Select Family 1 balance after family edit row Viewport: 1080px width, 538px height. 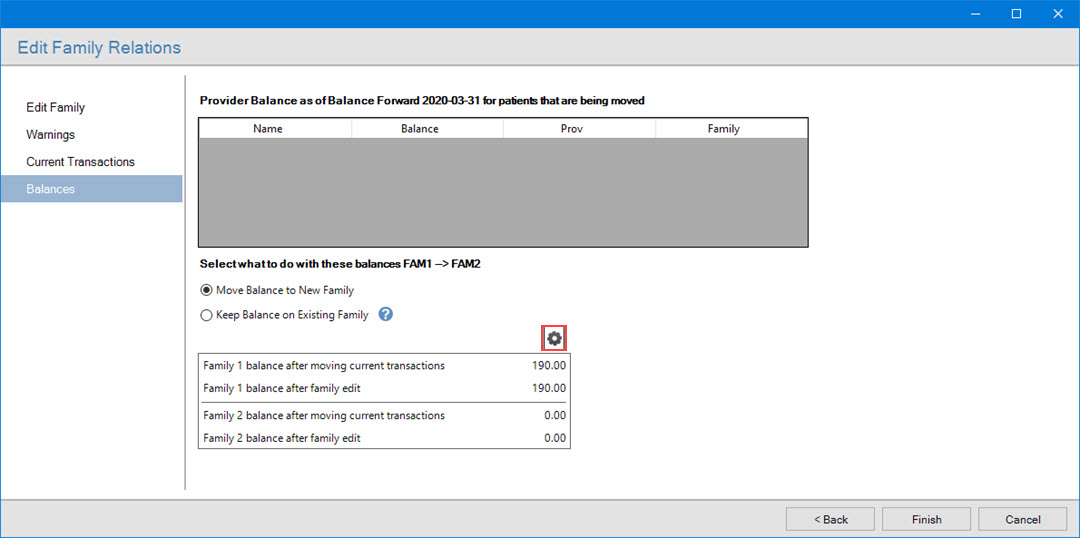(384, 388)
